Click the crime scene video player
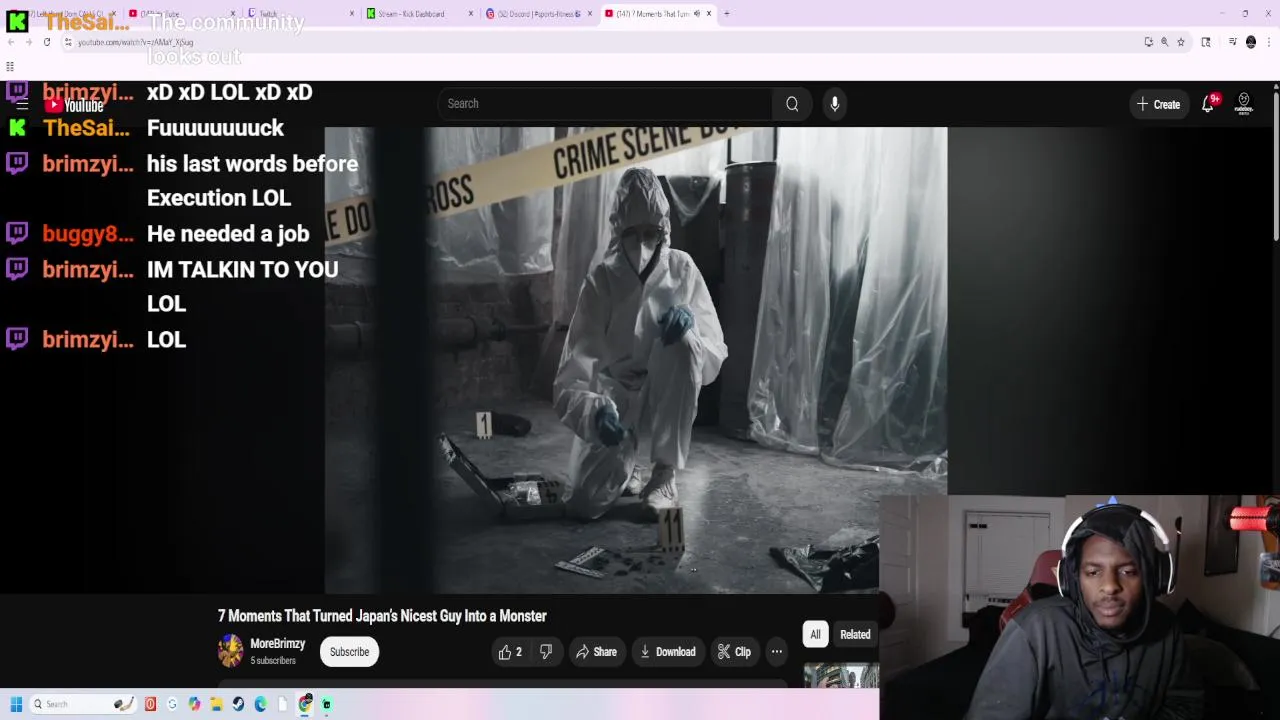Viewport: 1280px width, 720px height. pyautogui.click(x=636, y=360)
